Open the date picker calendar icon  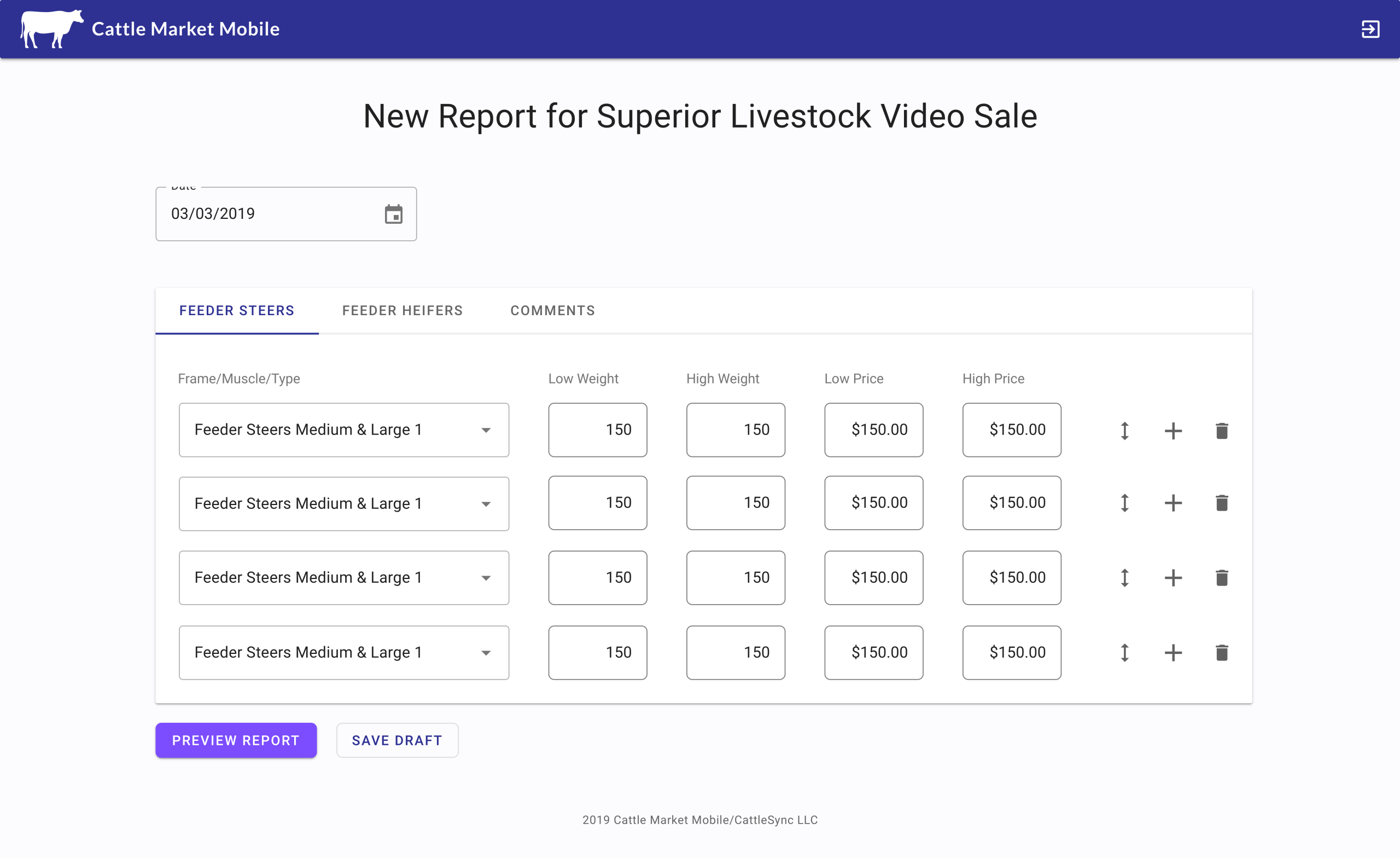(393, 214)
